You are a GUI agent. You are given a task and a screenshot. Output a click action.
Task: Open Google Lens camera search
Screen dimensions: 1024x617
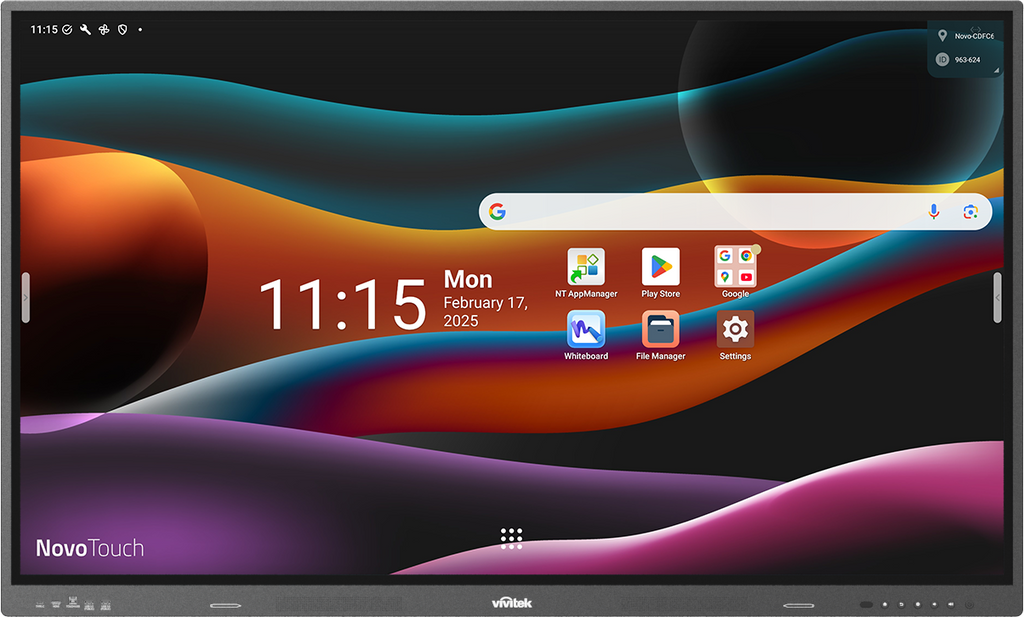tap(970, 212)
